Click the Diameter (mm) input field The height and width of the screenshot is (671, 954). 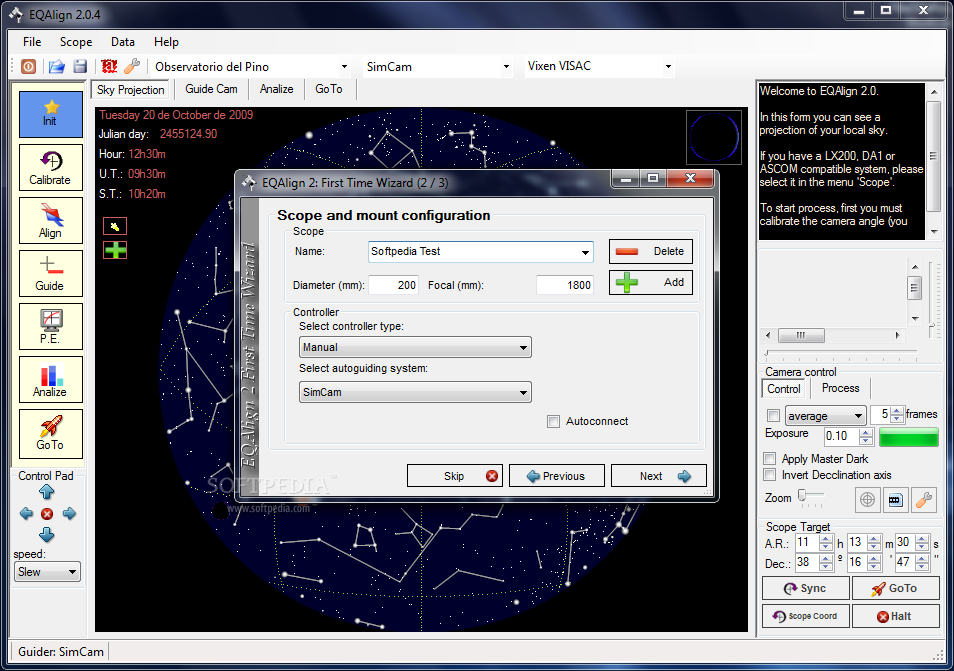tap(393, 285)
